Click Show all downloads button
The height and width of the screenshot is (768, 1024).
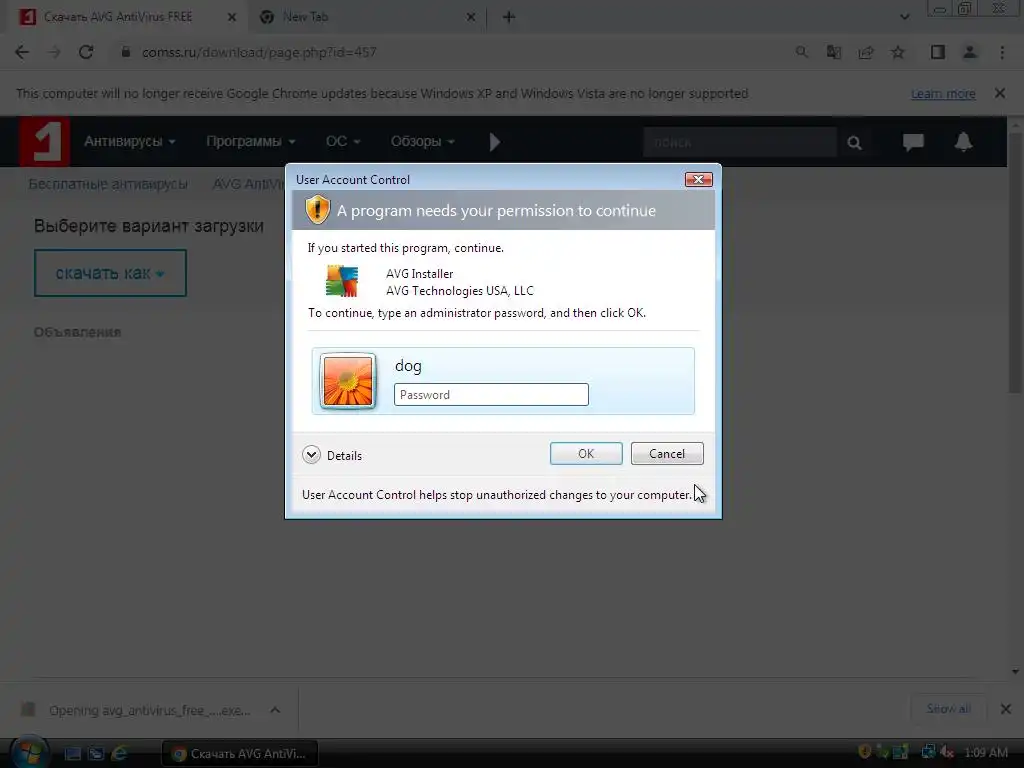coord(948,709)
